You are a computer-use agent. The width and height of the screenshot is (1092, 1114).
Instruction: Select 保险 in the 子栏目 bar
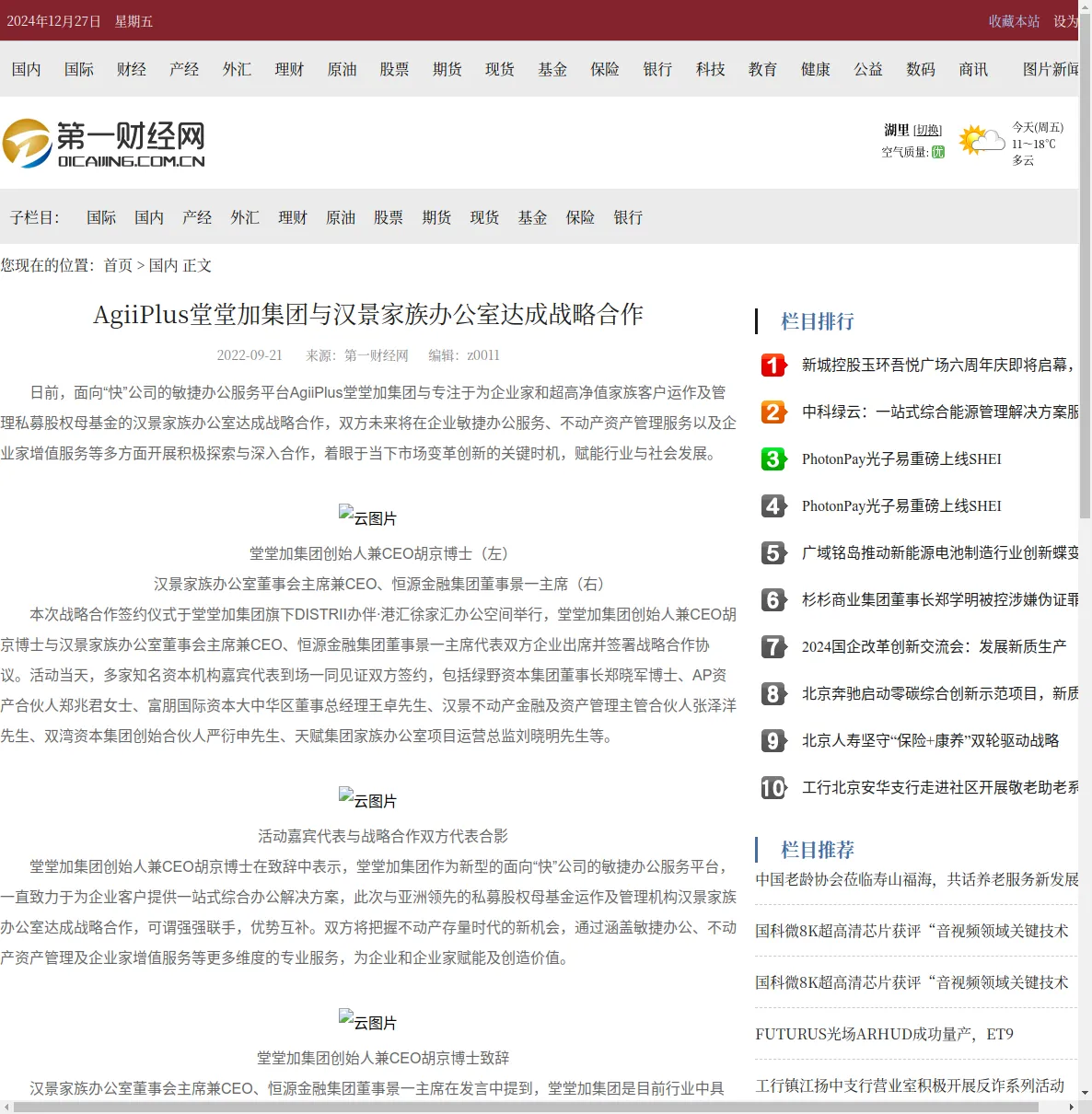tap(580, 217)
